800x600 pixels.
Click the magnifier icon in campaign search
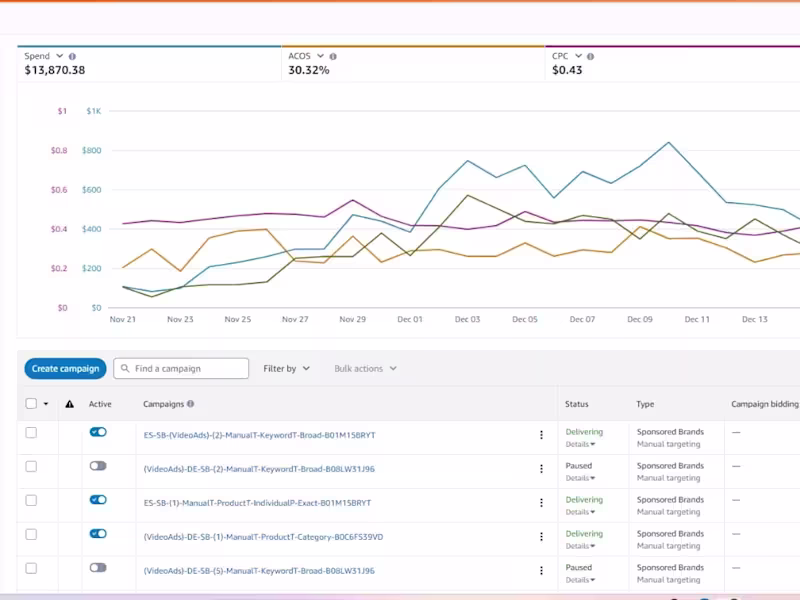[125, 369]
